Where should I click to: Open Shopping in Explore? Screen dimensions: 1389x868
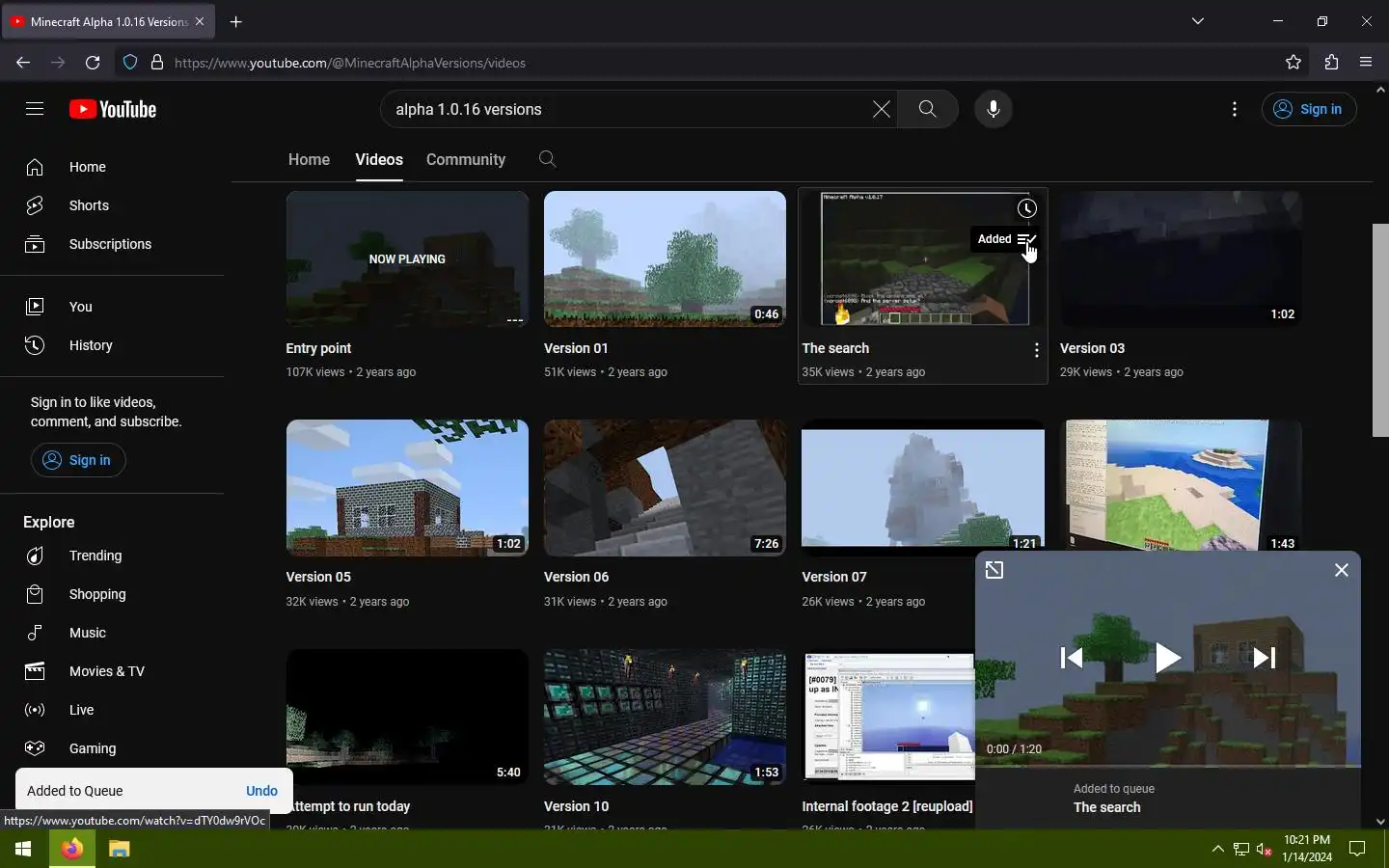112,594
